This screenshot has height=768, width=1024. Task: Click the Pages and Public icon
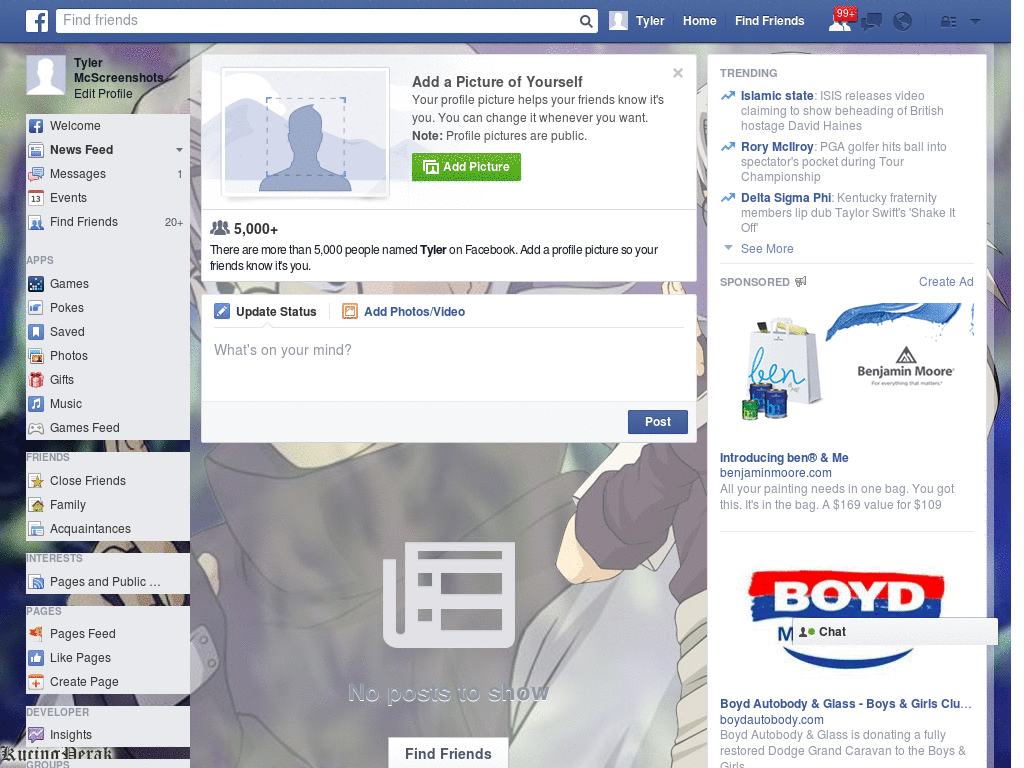(x=36, y=582)
